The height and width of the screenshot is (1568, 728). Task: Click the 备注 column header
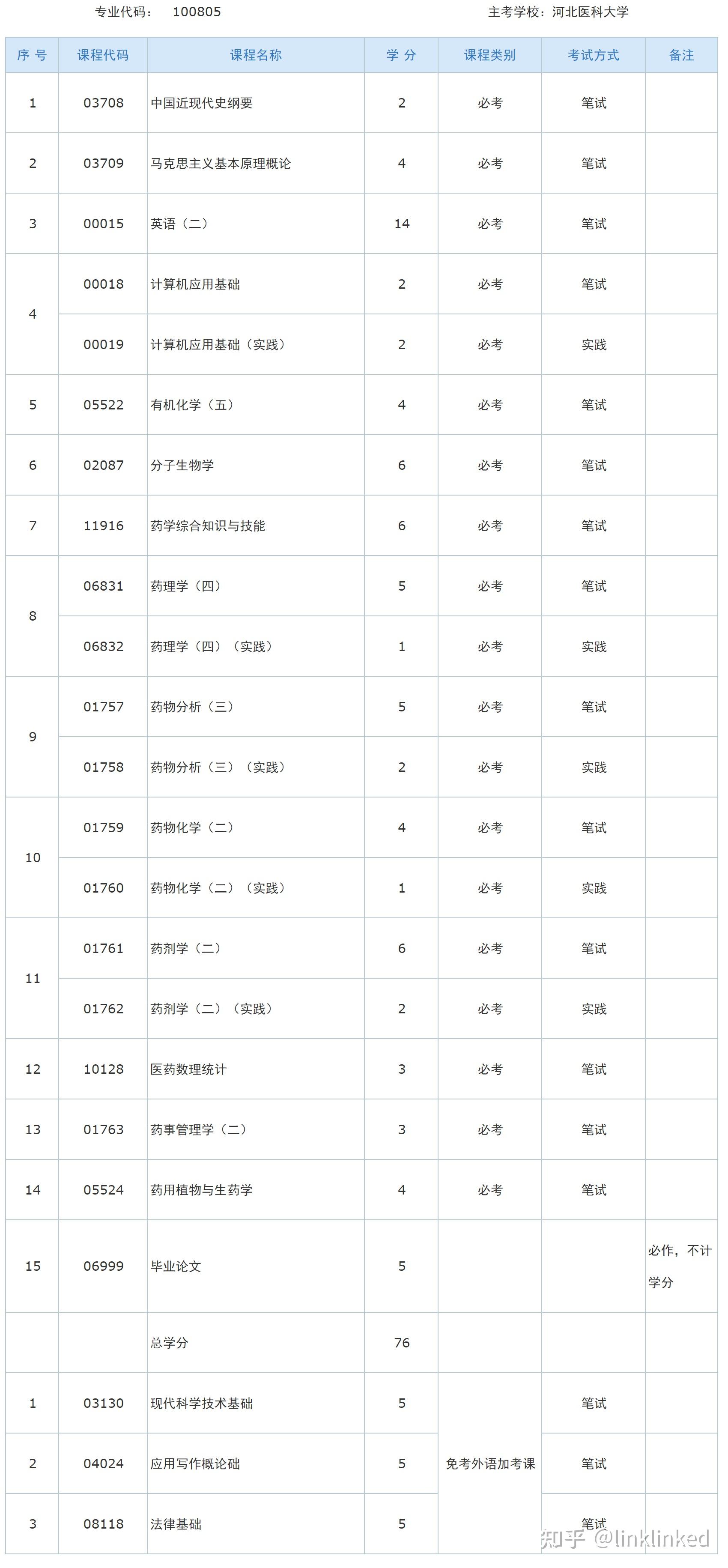point(681,55)
